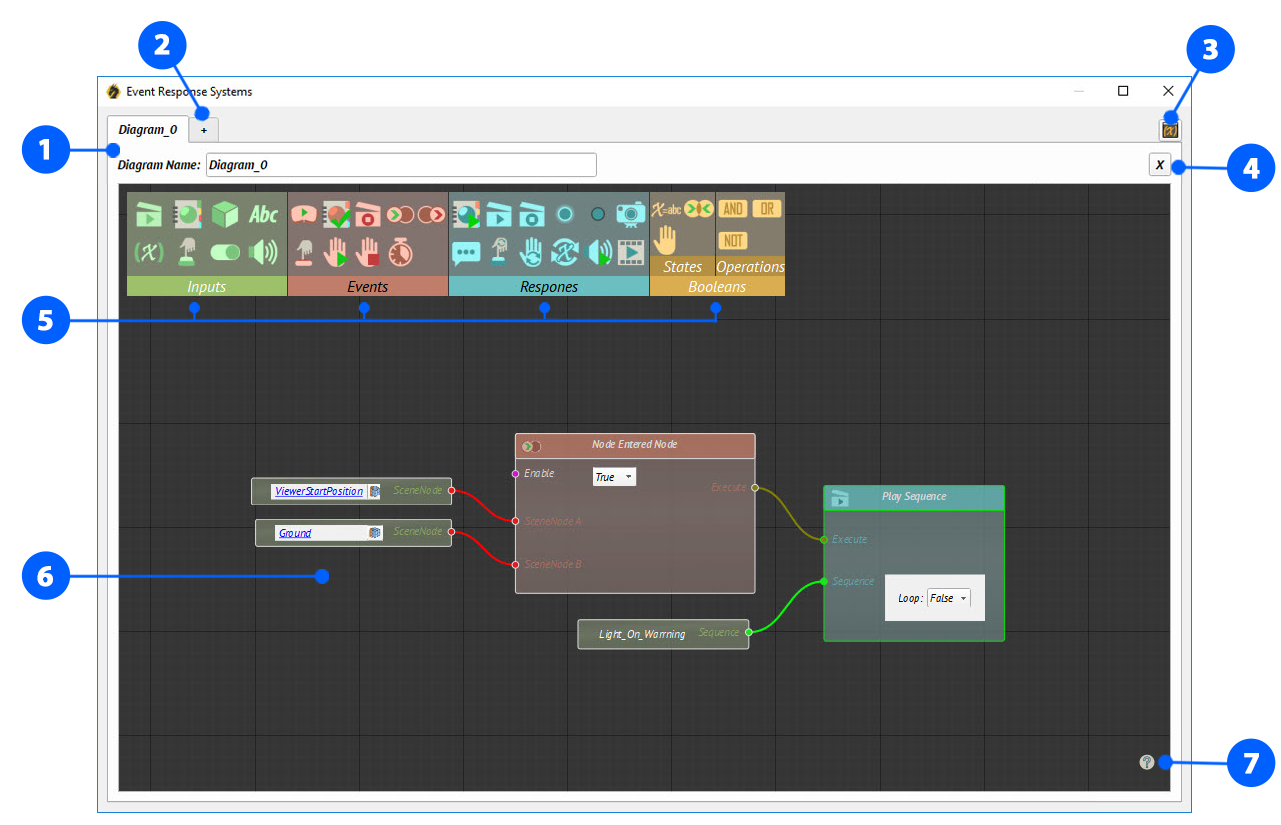Click into the Diagram Name field

pos(401,165)
